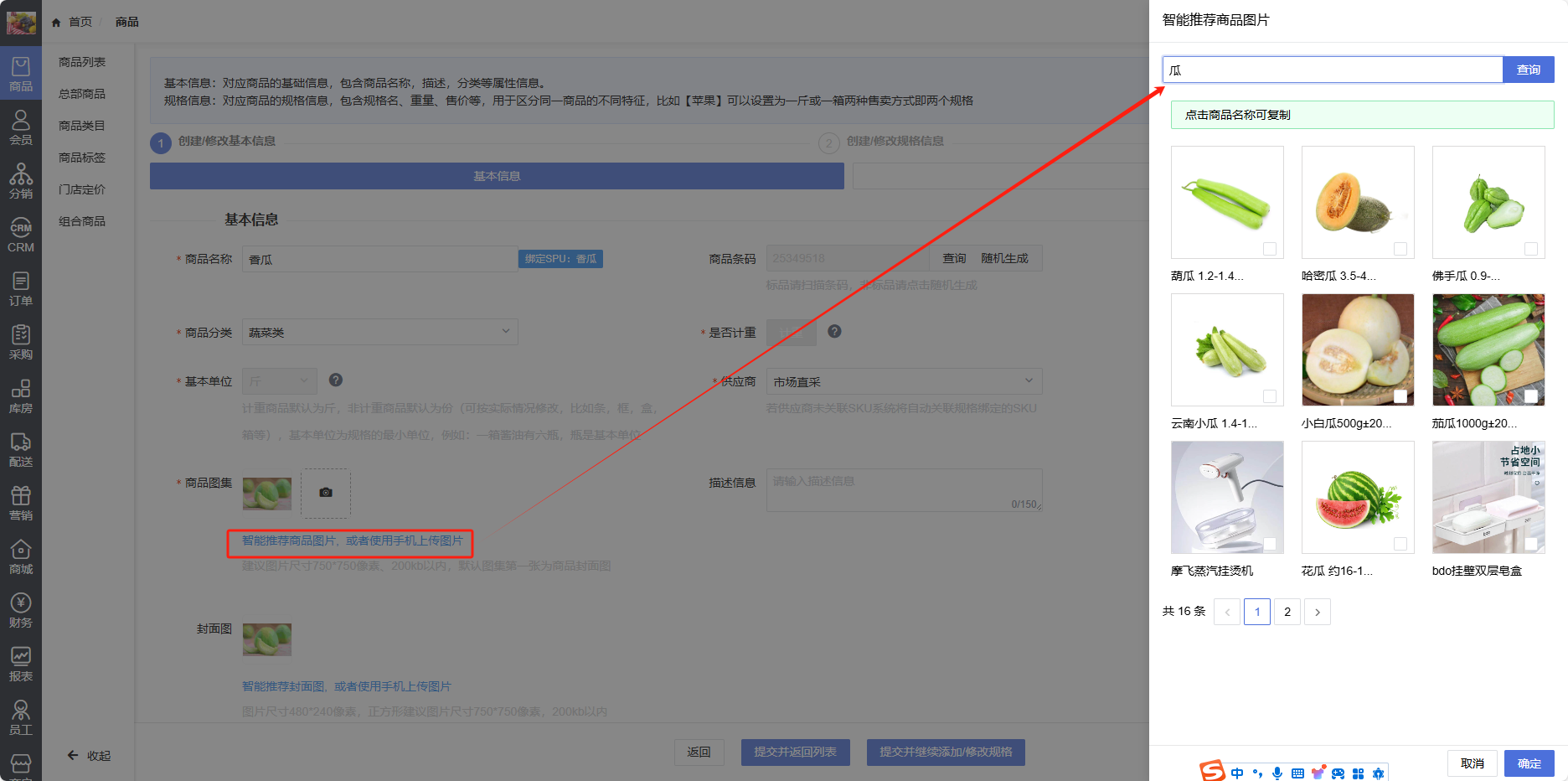Viewport: 1568px width, 781px height.
Task: Click 智能推荐商品图片 link
Action: [x=289, y=540]
